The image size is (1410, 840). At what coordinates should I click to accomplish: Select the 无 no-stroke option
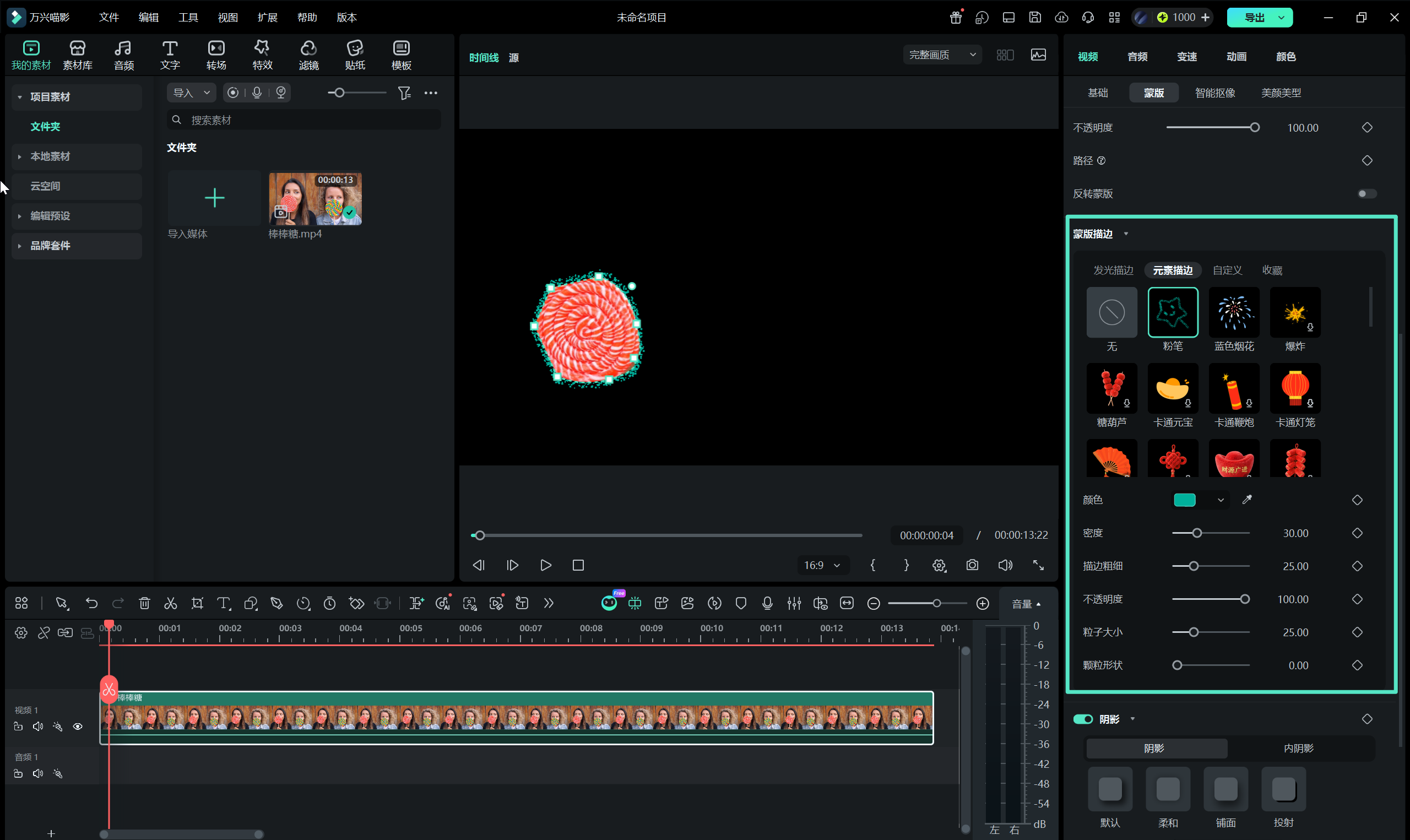(1111, 312)
